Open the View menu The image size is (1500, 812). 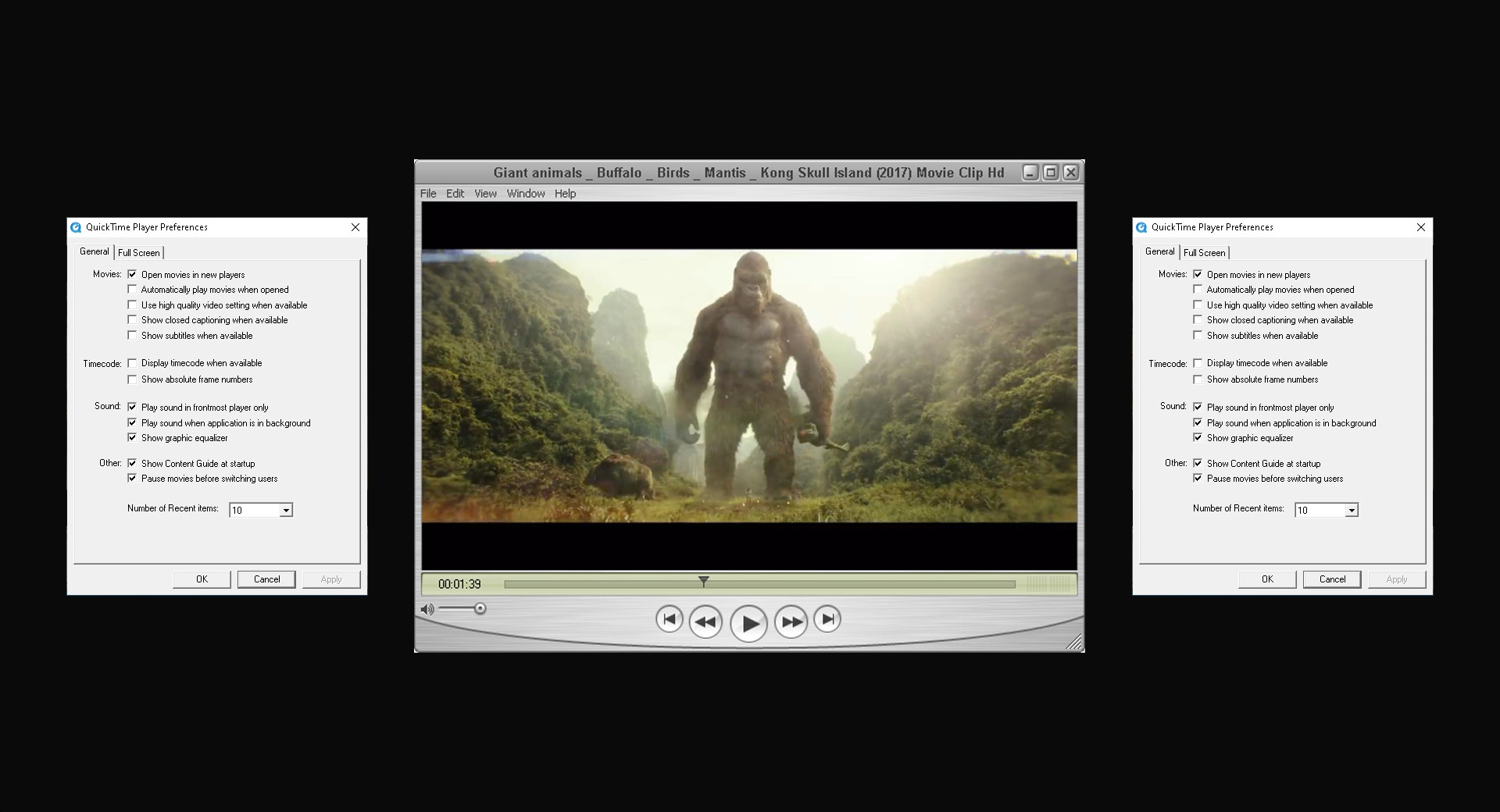point(485,194)
